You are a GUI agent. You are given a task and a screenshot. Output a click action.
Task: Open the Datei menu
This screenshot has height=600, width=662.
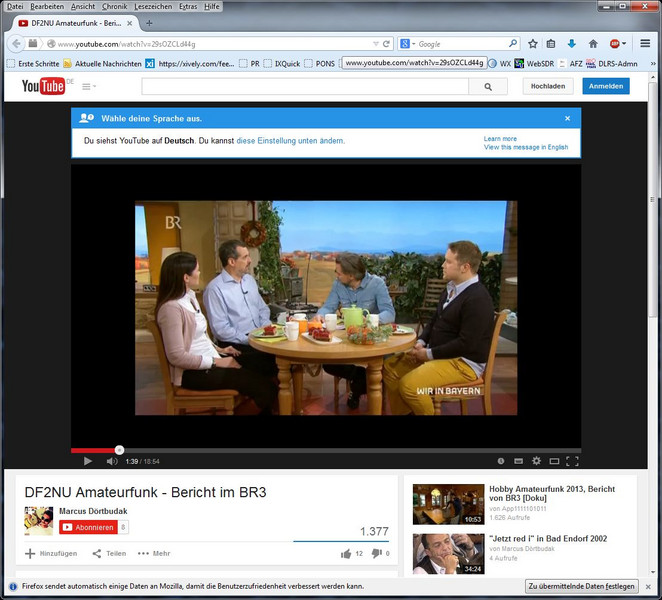[15, 6]
